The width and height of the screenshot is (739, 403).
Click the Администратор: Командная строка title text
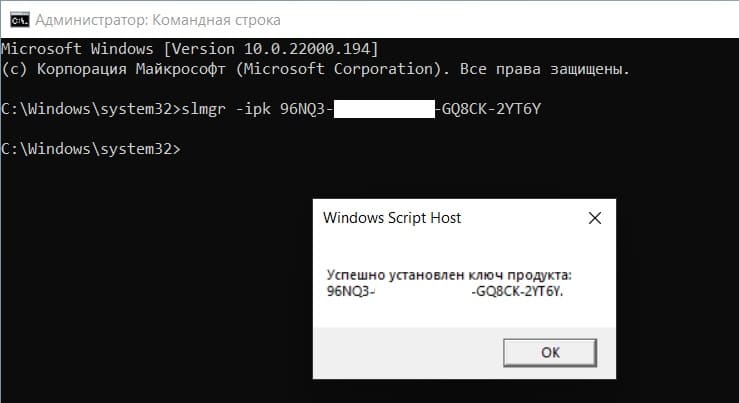pyautogui.click(x=158, y=20)
